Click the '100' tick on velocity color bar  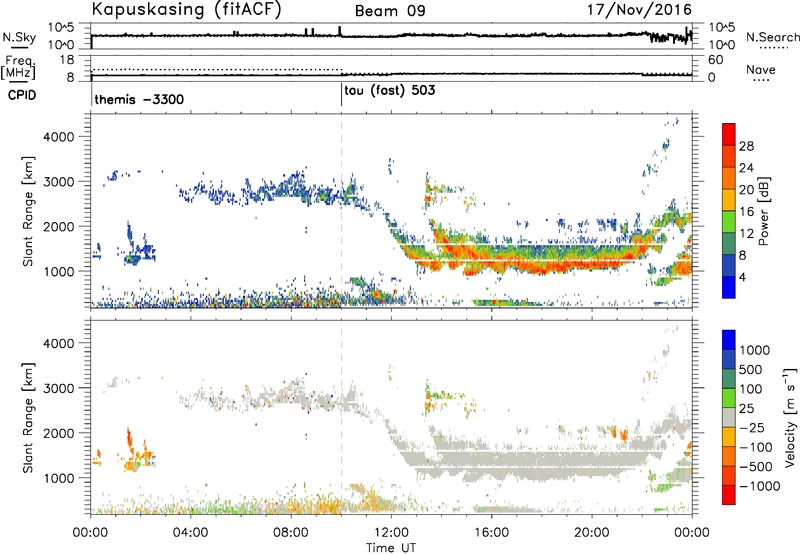click(x=751, y=389)
